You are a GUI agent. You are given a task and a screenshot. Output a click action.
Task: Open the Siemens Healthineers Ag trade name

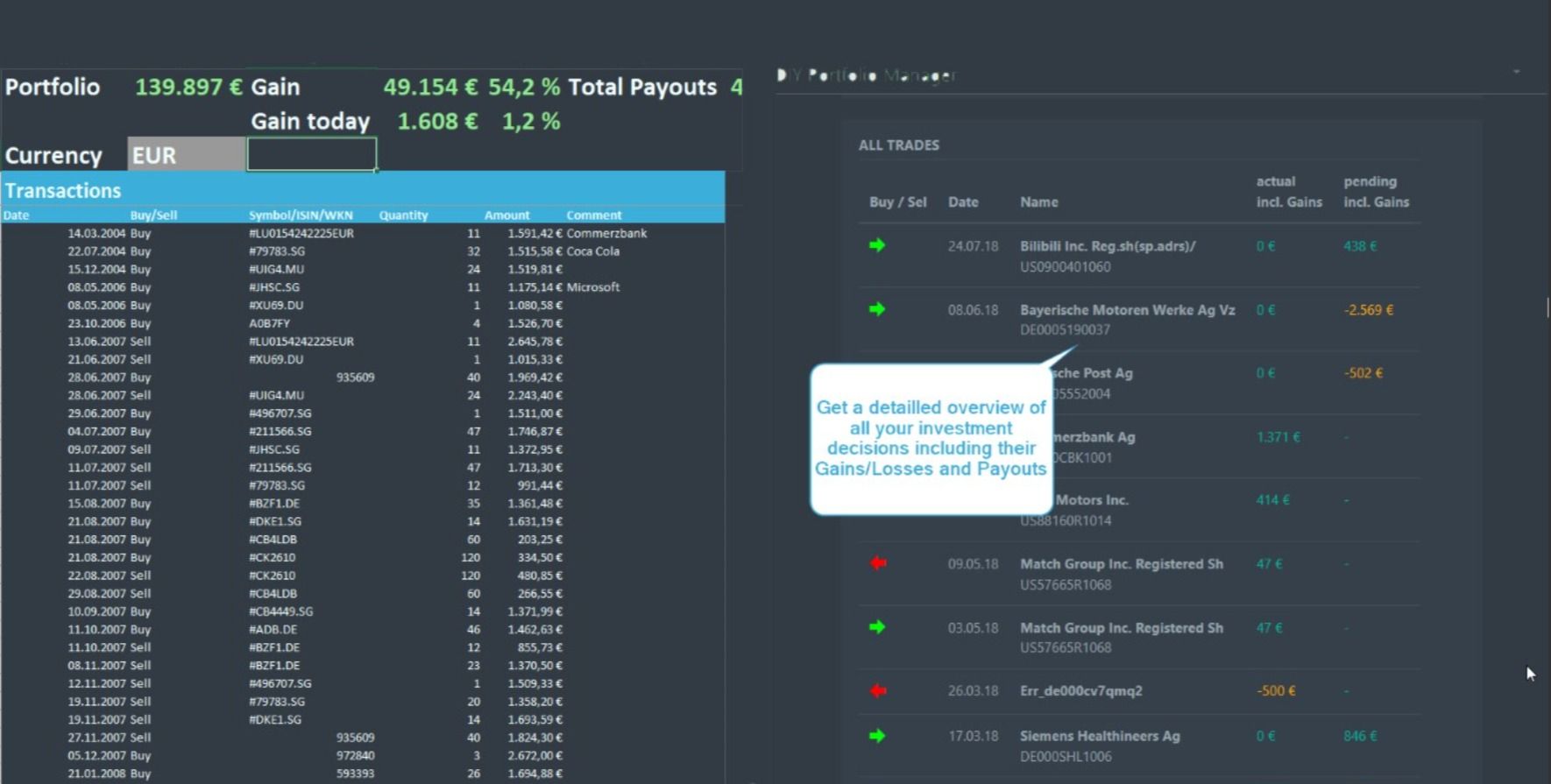pyautogui.click(x=1100, y=737)
